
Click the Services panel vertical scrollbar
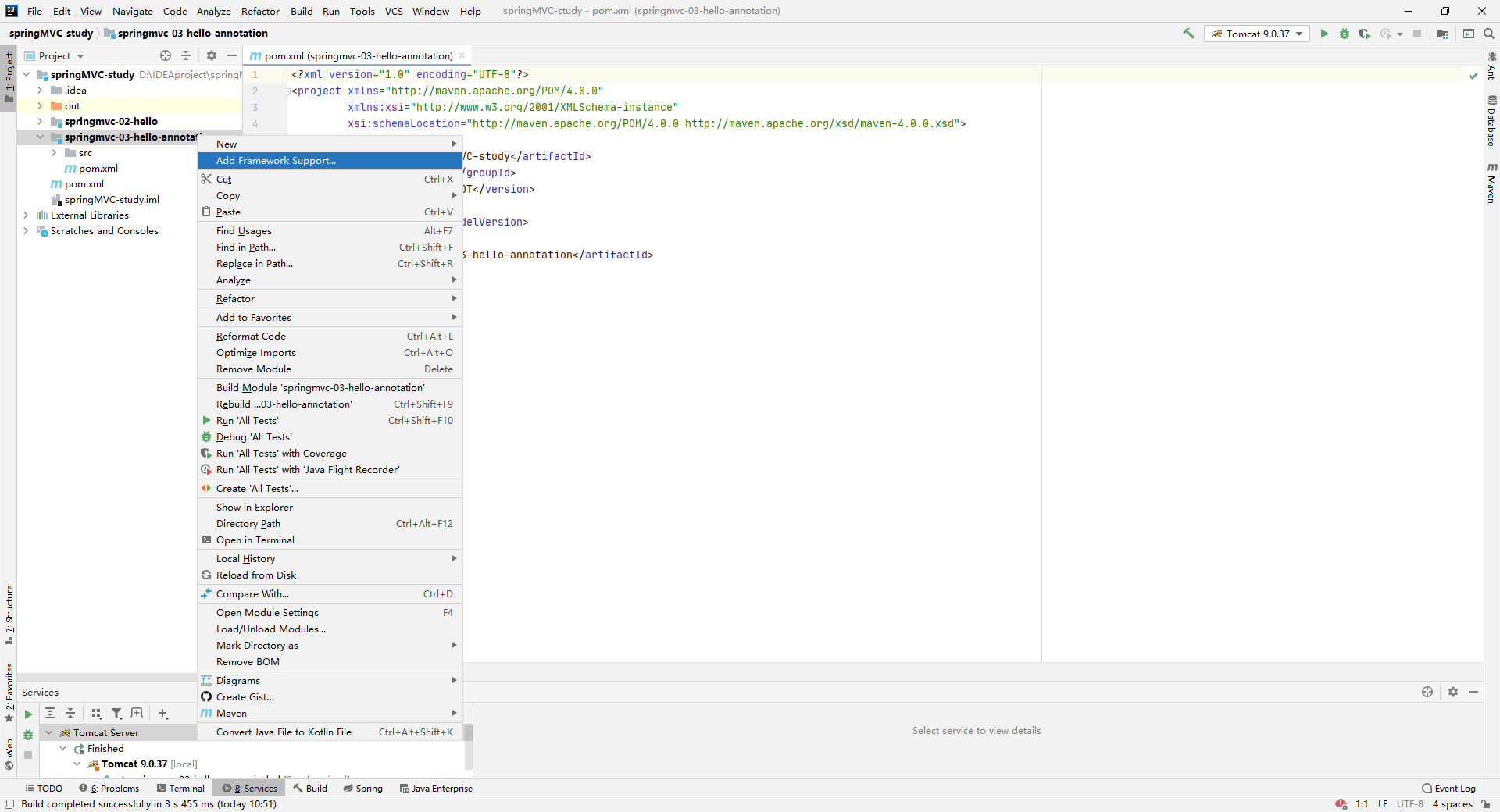[x=469, y=746]
